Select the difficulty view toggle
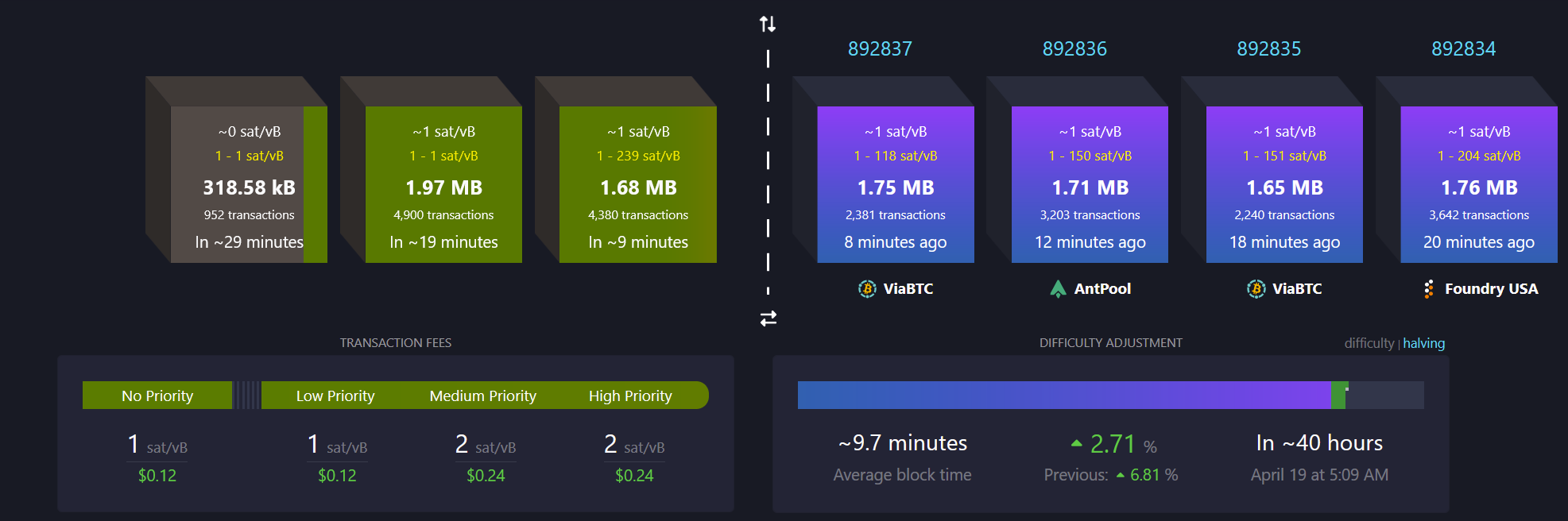1568x521 pixels. [x=1369, y=343]
